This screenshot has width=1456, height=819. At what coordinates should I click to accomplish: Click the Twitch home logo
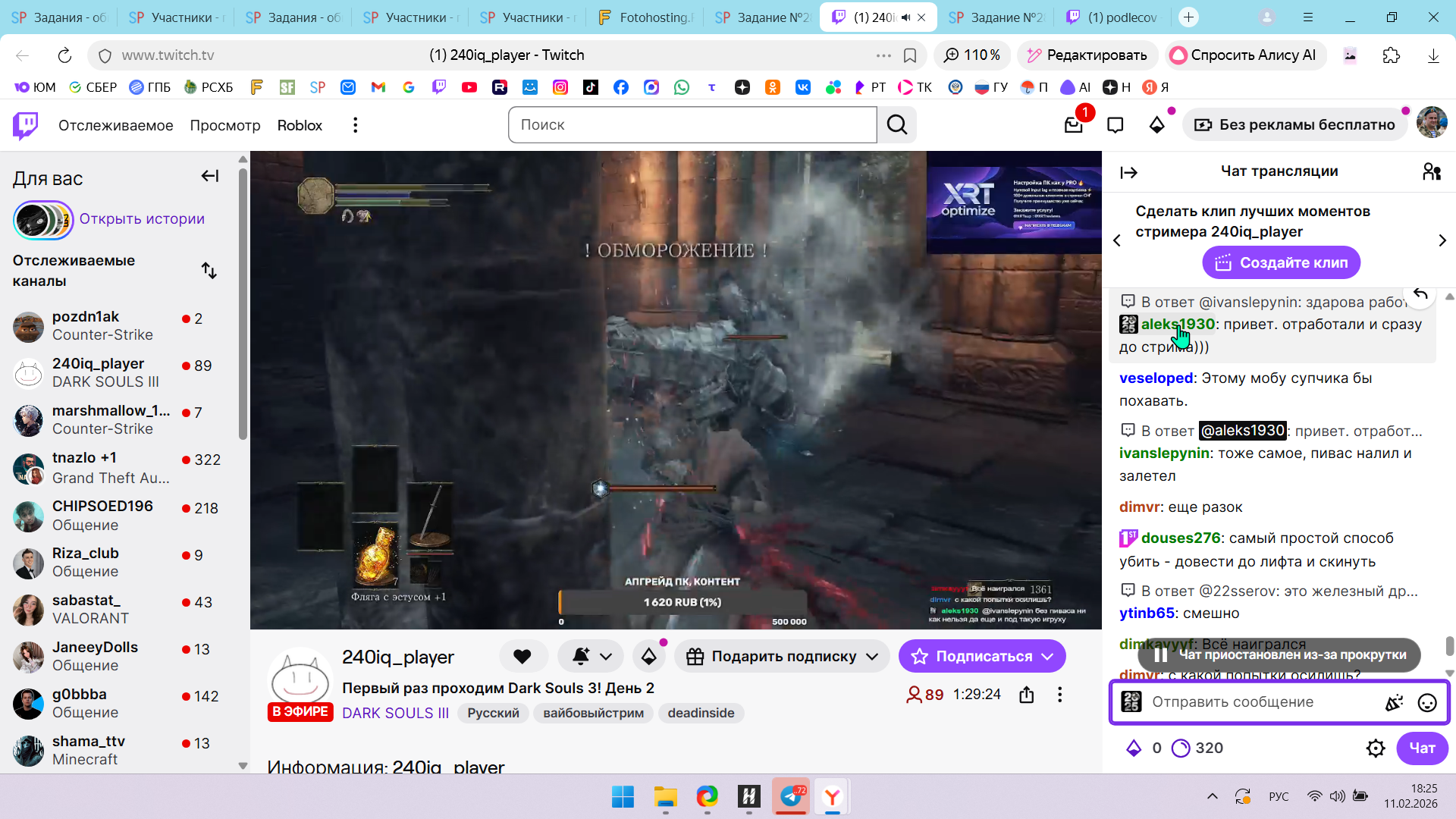click(x=26, y=125)
